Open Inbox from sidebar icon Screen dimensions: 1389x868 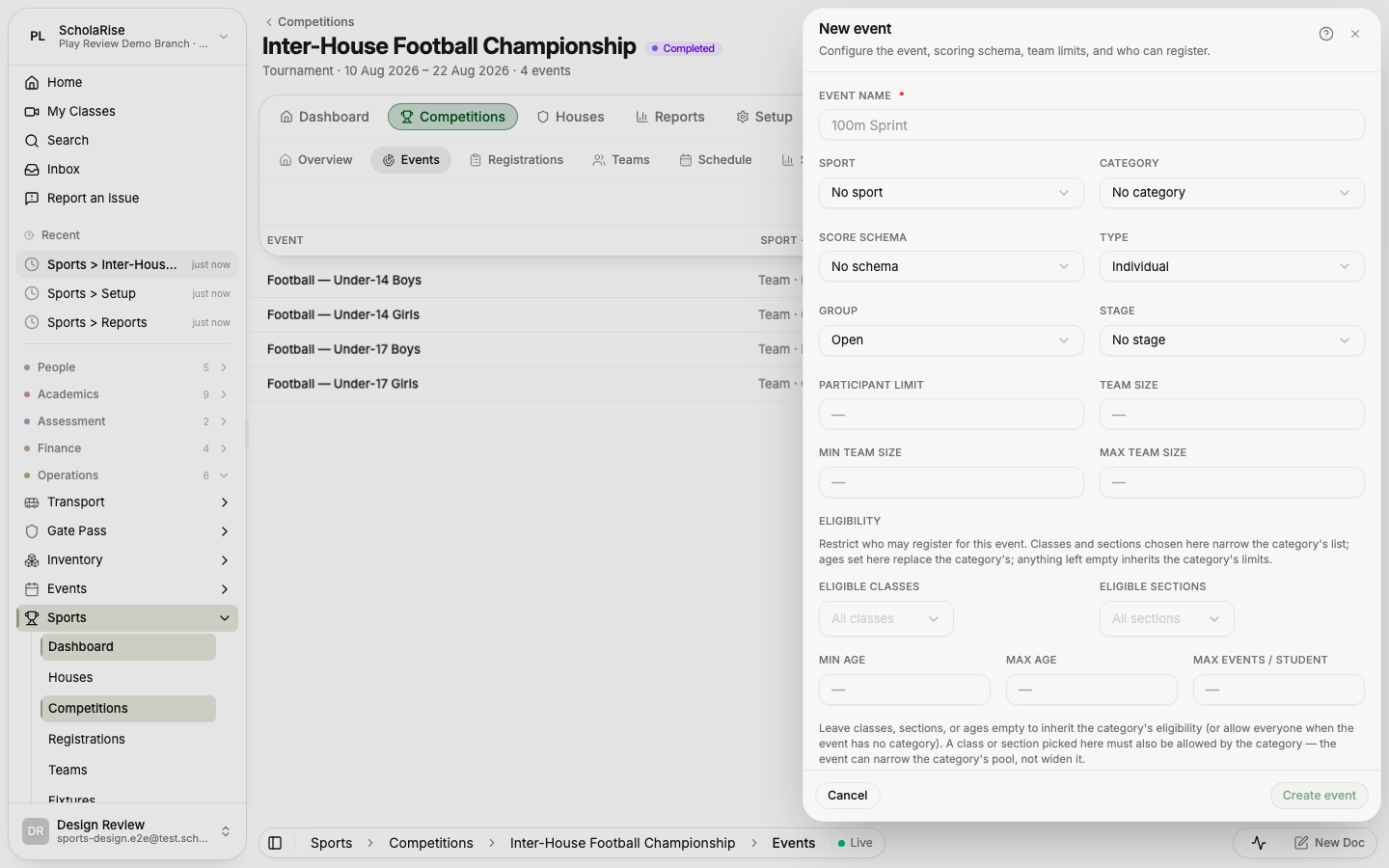coord(32,170)
